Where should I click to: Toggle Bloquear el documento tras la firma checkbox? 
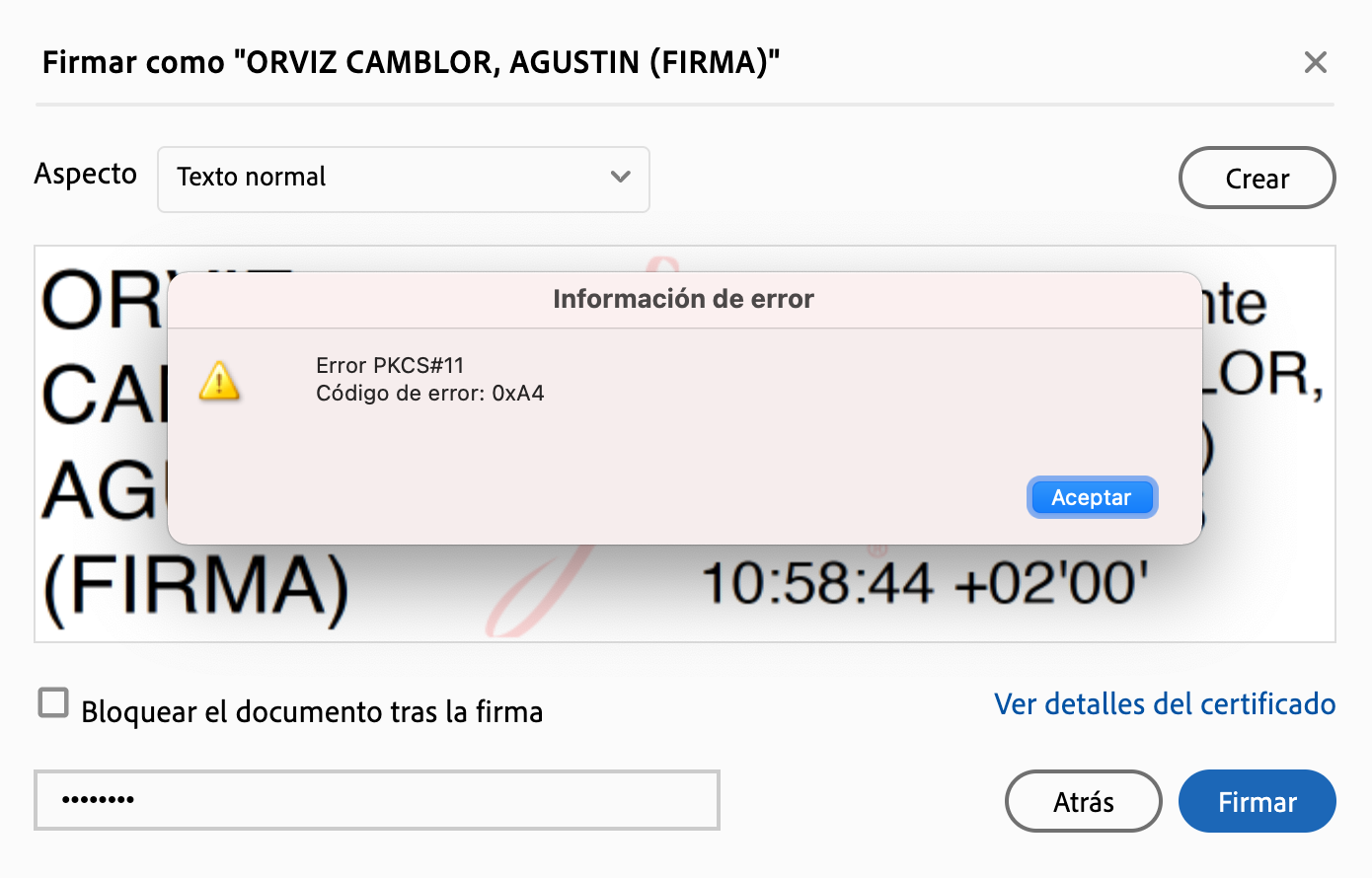click(53, 703)
